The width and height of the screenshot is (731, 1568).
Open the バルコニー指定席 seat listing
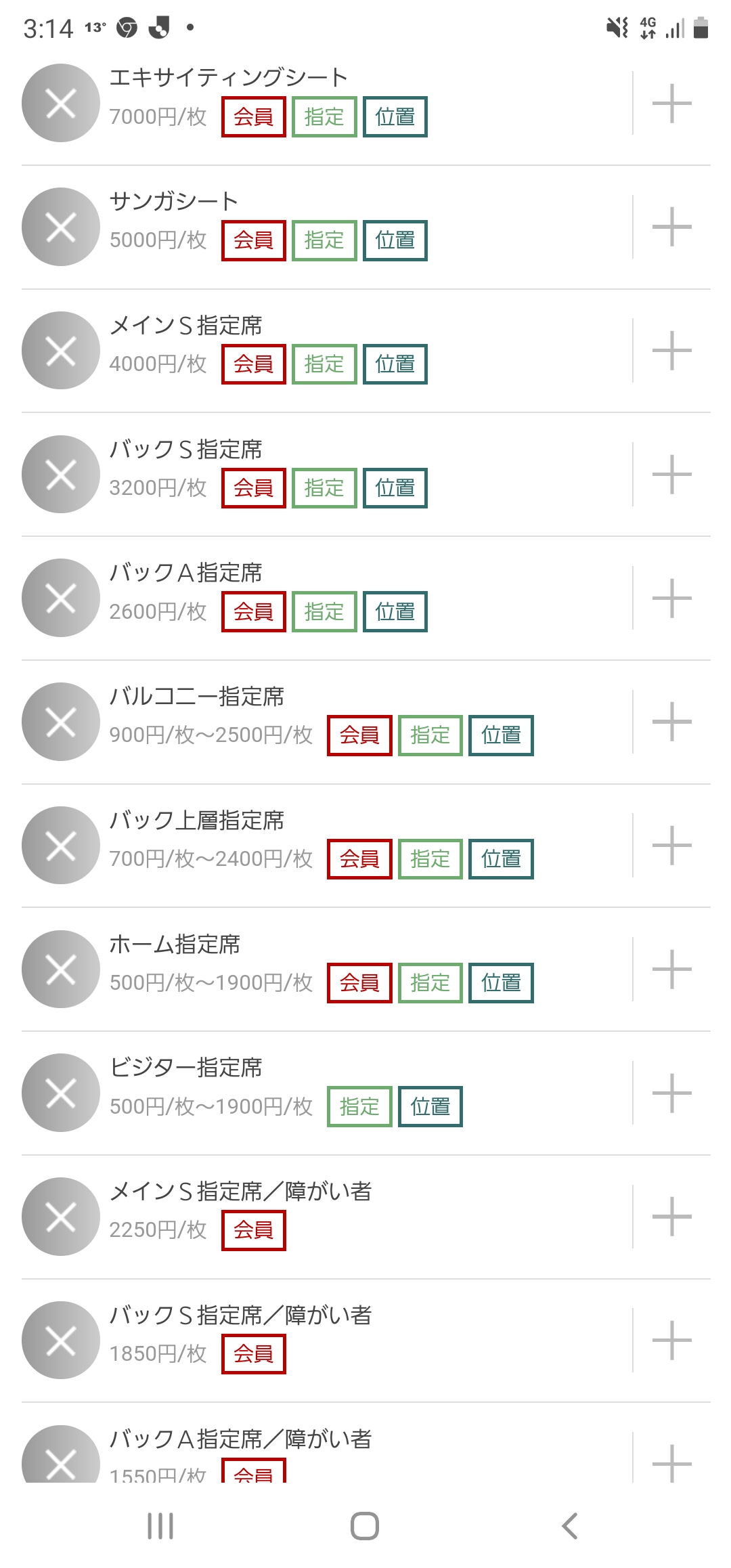(197, 697)
